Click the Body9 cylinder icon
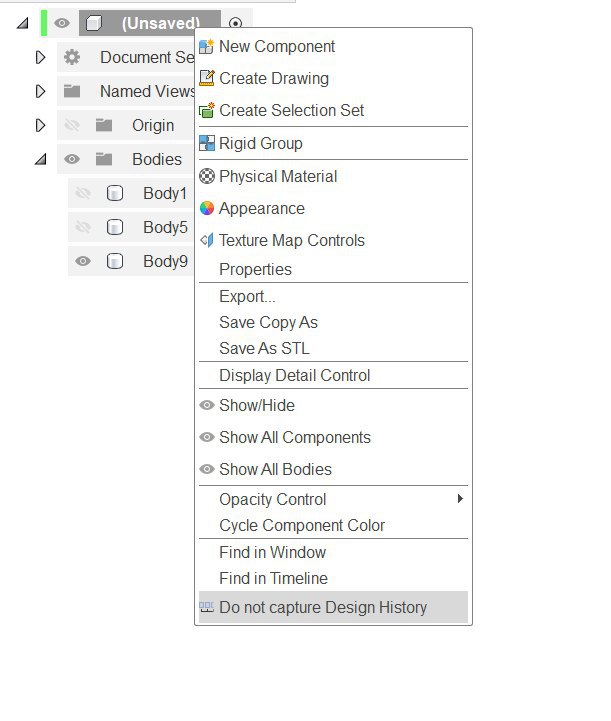The height and width of the screenshot is (721, 611). coord(114,261)
